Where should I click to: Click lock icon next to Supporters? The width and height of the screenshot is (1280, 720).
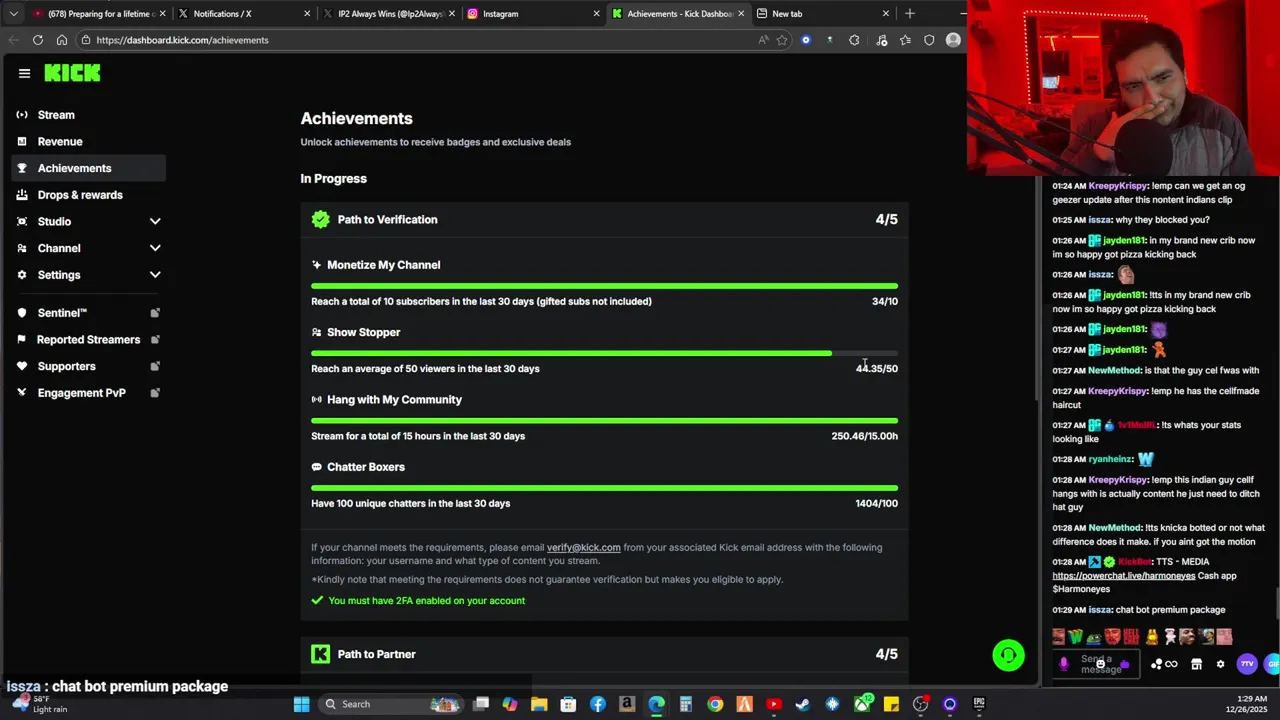click(155, 367)
